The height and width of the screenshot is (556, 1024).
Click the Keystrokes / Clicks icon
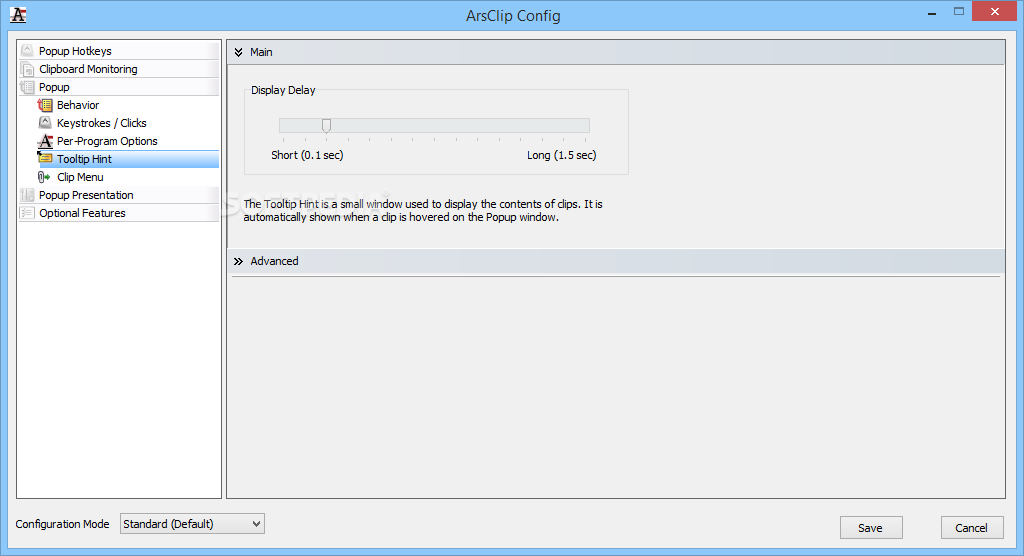[x=45, y=123]
